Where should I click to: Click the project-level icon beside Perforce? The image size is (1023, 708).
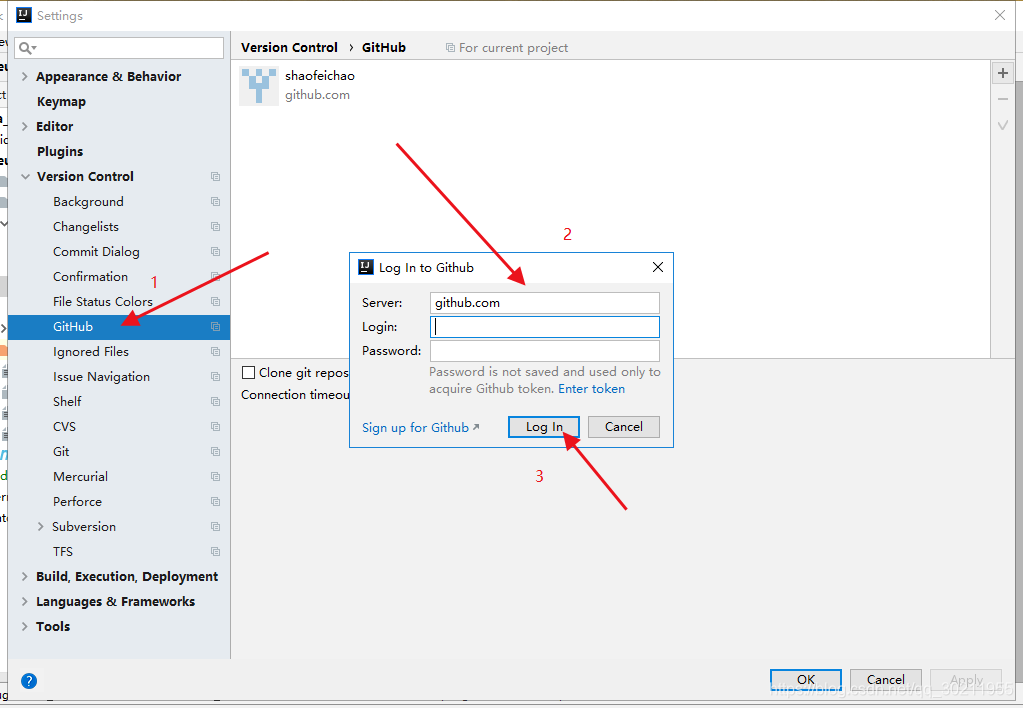[215, 502]
